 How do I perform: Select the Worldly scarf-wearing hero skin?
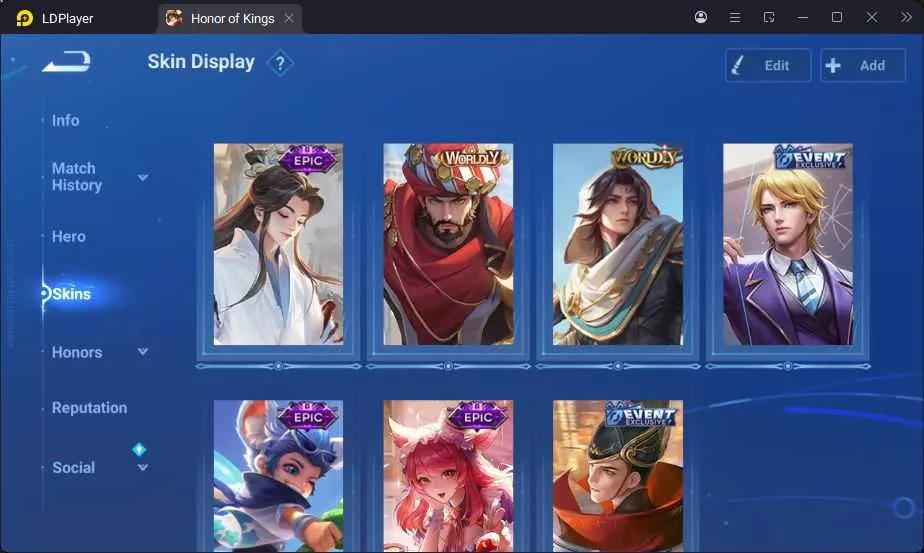point(618,244)
